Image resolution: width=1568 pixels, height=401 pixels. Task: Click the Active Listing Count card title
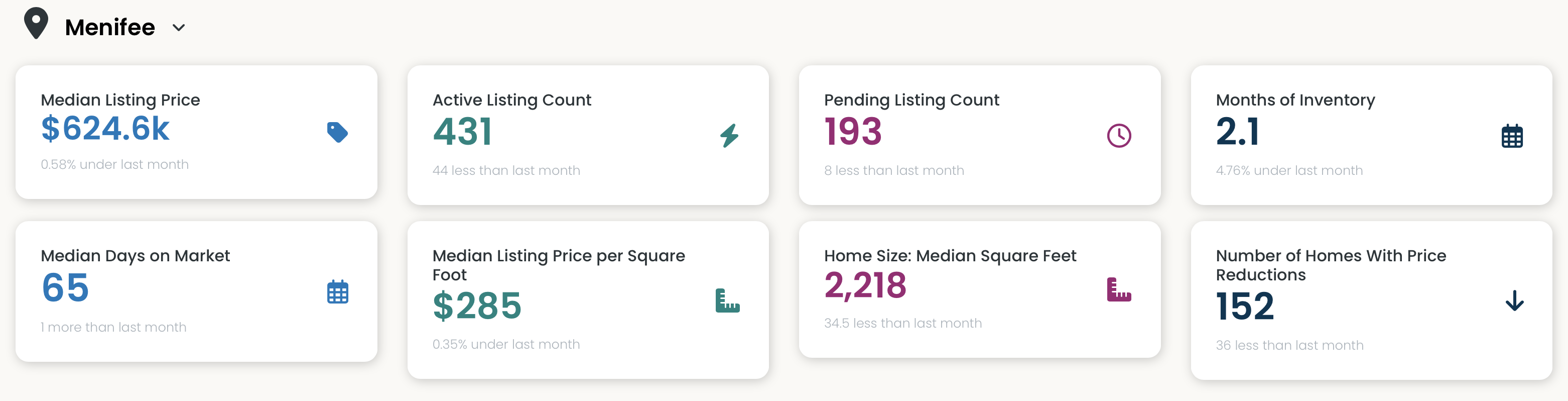click(x=512, y=100)
